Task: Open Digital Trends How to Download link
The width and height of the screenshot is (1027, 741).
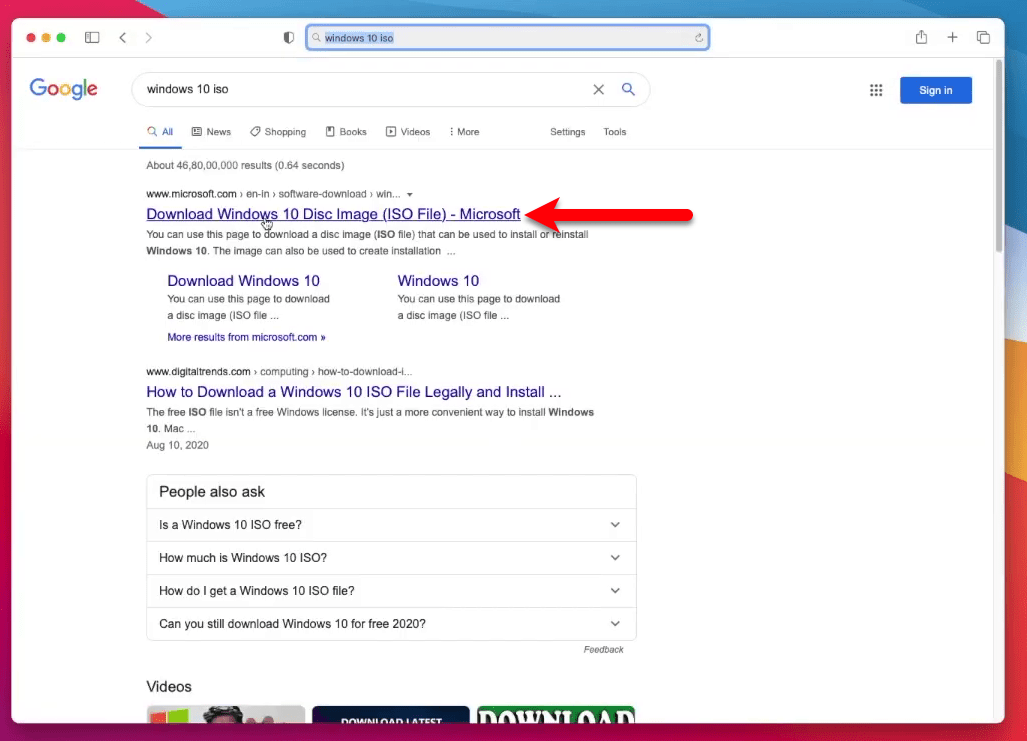Action: pyautogui.click(x=354, y=392)
